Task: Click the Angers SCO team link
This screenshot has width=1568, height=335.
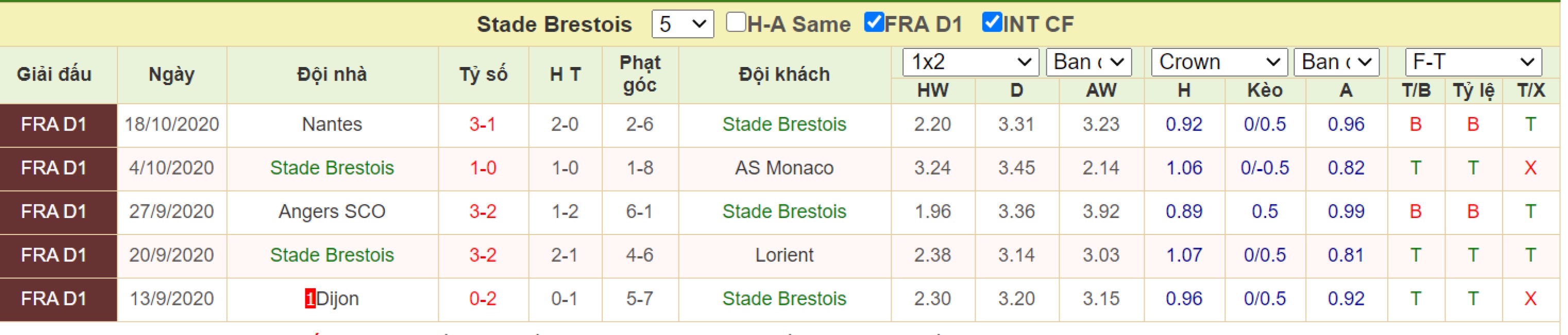Action: pos(332,211)
